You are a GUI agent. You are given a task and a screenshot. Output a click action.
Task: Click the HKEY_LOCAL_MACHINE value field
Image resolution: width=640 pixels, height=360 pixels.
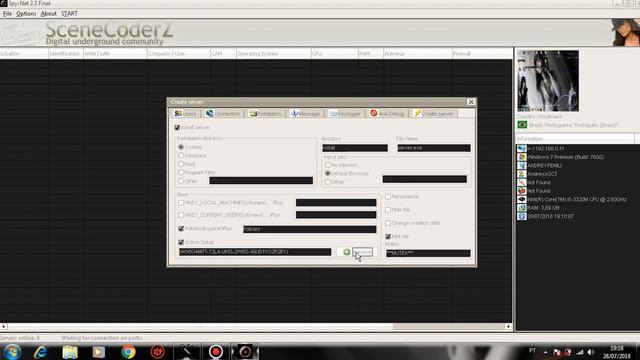tap(336, 202)
